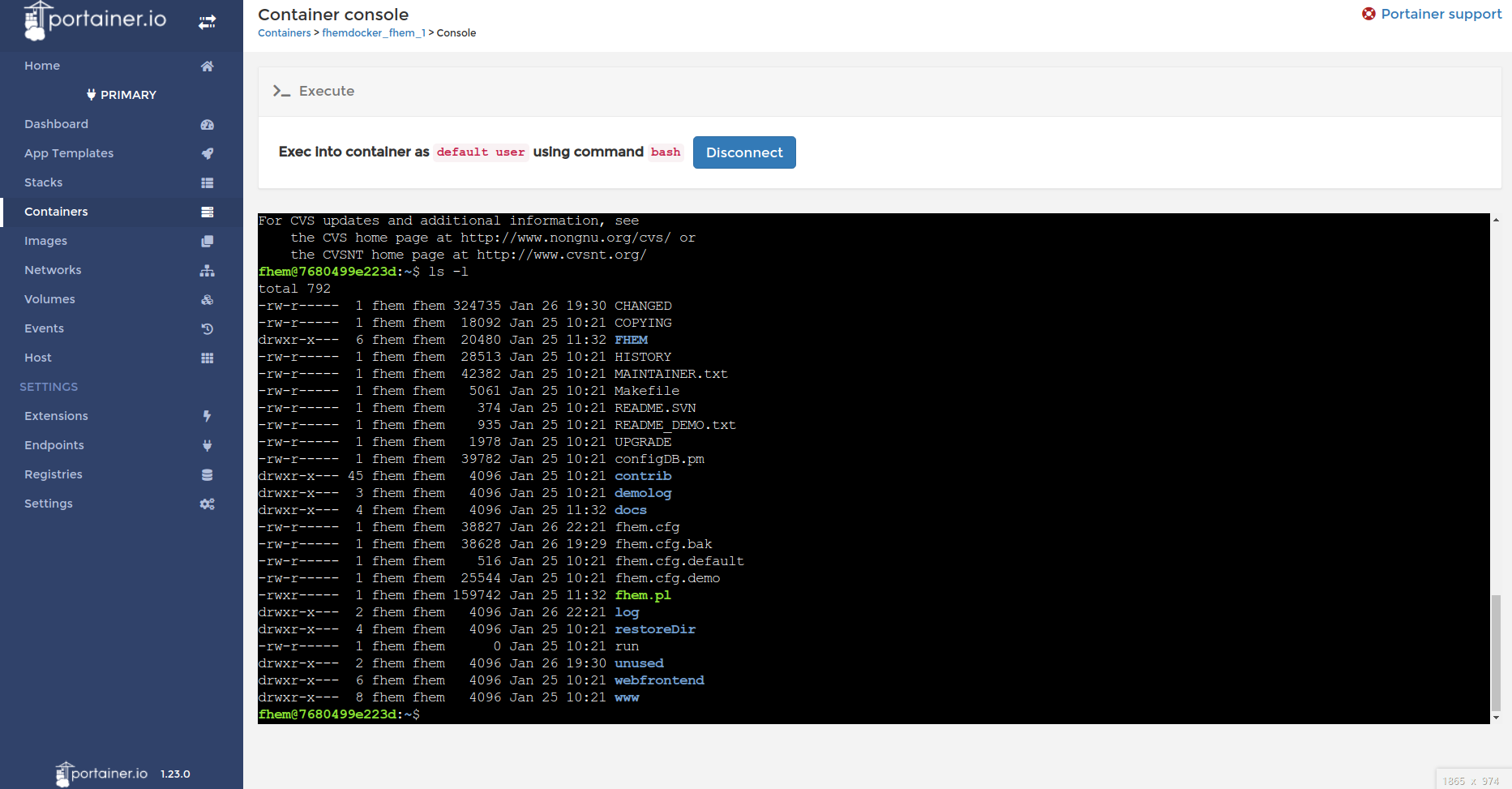The image size is (1512, 789).
Task: Click the 'default user' label
Action: point(481,152)
